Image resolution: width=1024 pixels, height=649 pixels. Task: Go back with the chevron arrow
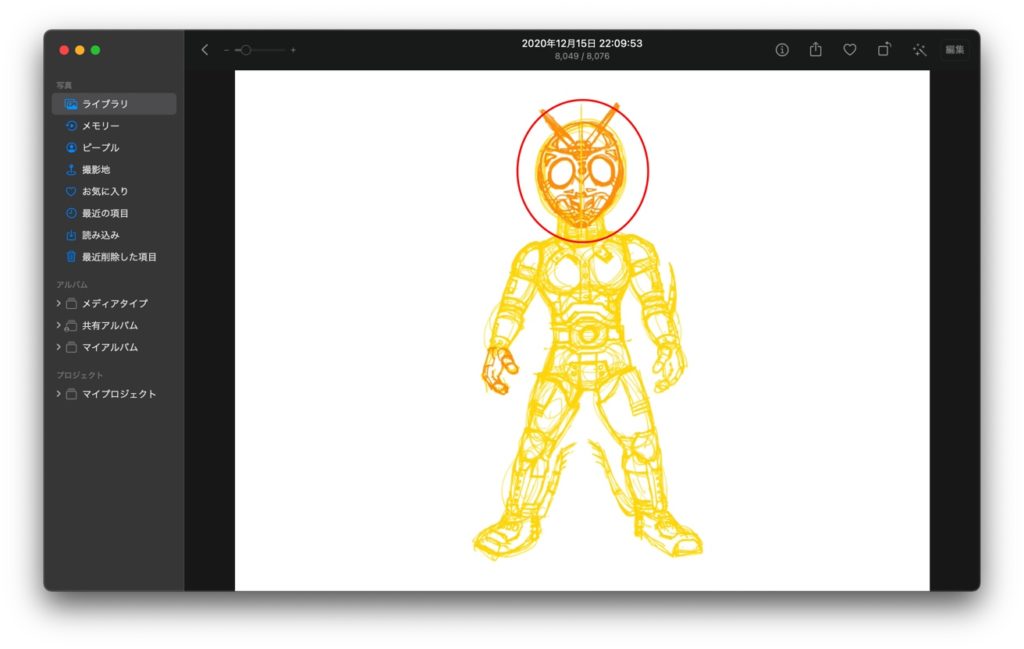point(204,50)
